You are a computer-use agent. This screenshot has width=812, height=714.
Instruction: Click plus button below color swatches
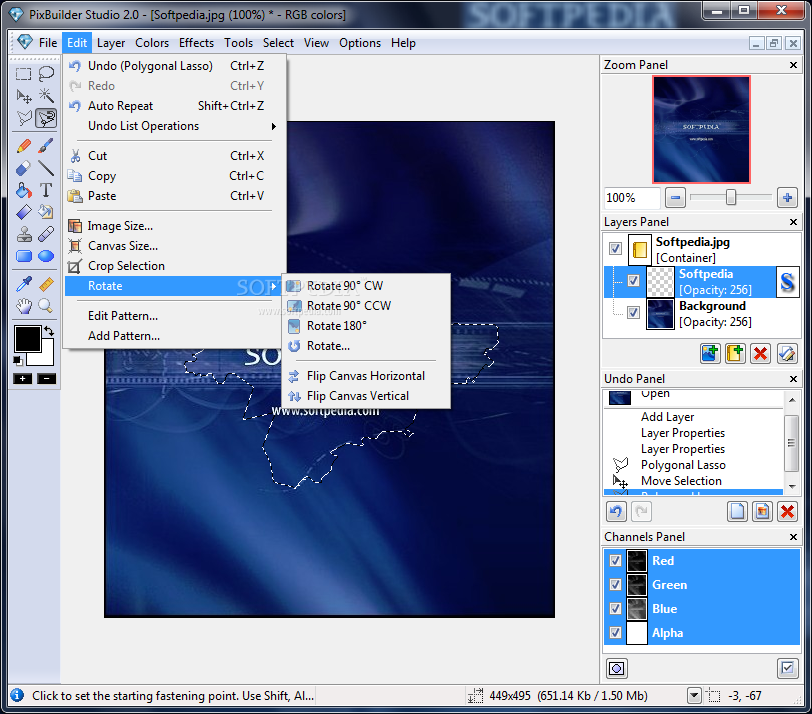coord(22,379)
